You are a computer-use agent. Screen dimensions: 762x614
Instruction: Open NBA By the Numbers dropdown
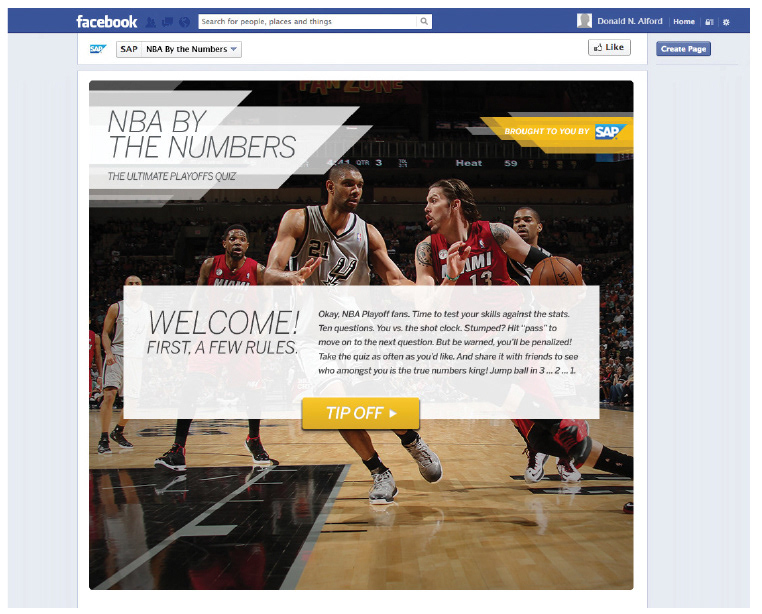point(191,49)
